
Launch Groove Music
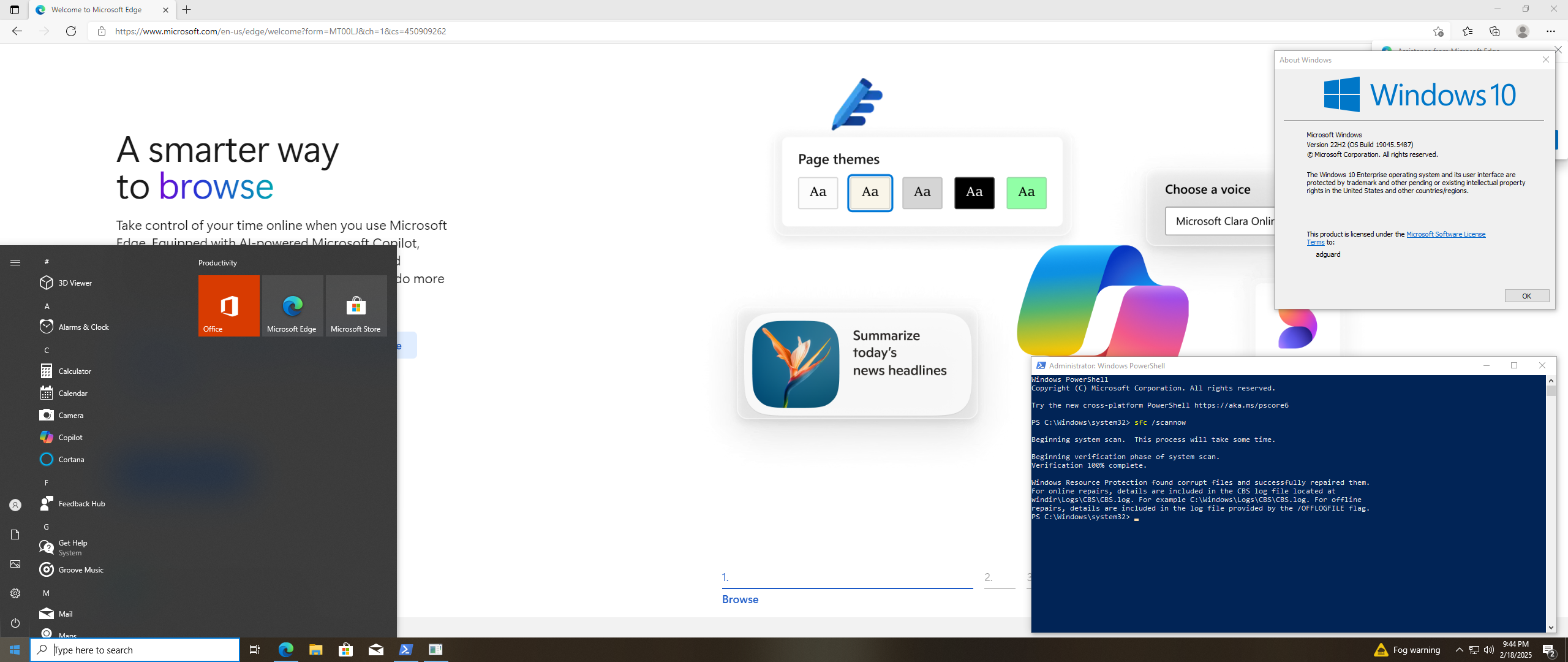[x=110, y=569]
